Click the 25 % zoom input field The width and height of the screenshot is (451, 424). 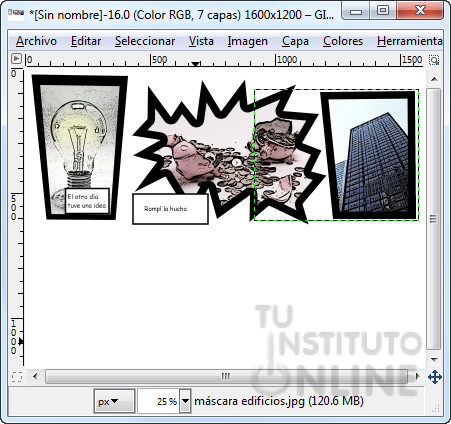(159, 401)
